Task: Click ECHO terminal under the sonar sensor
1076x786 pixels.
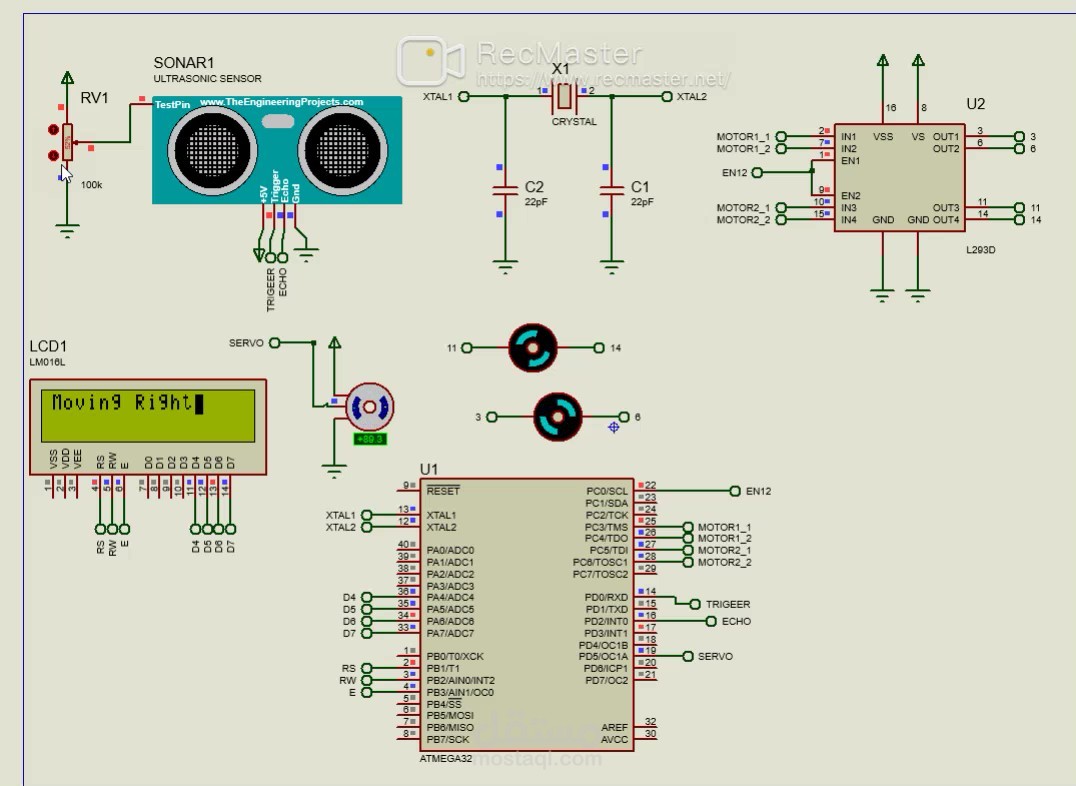Action: click(282, 258)
